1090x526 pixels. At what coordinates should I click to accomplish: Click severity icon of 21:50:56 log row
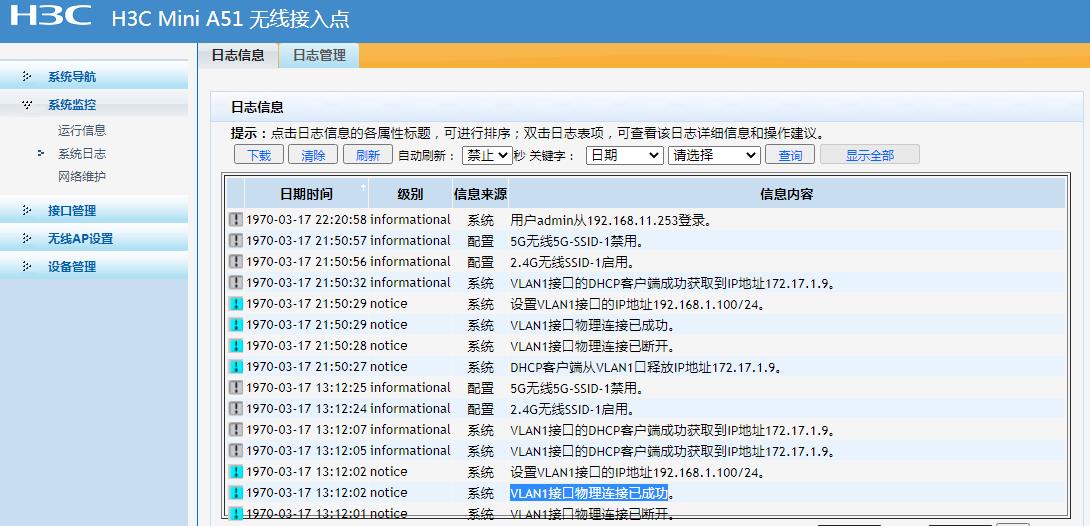coord(236,262)
